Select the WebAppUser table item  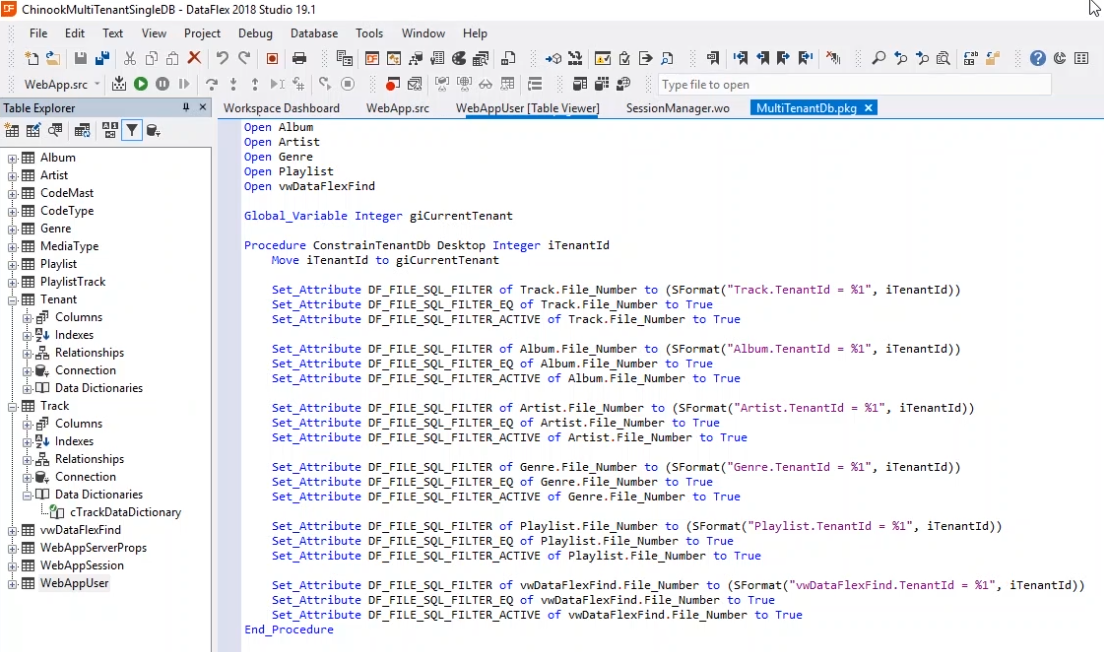[x=74, y=583]
